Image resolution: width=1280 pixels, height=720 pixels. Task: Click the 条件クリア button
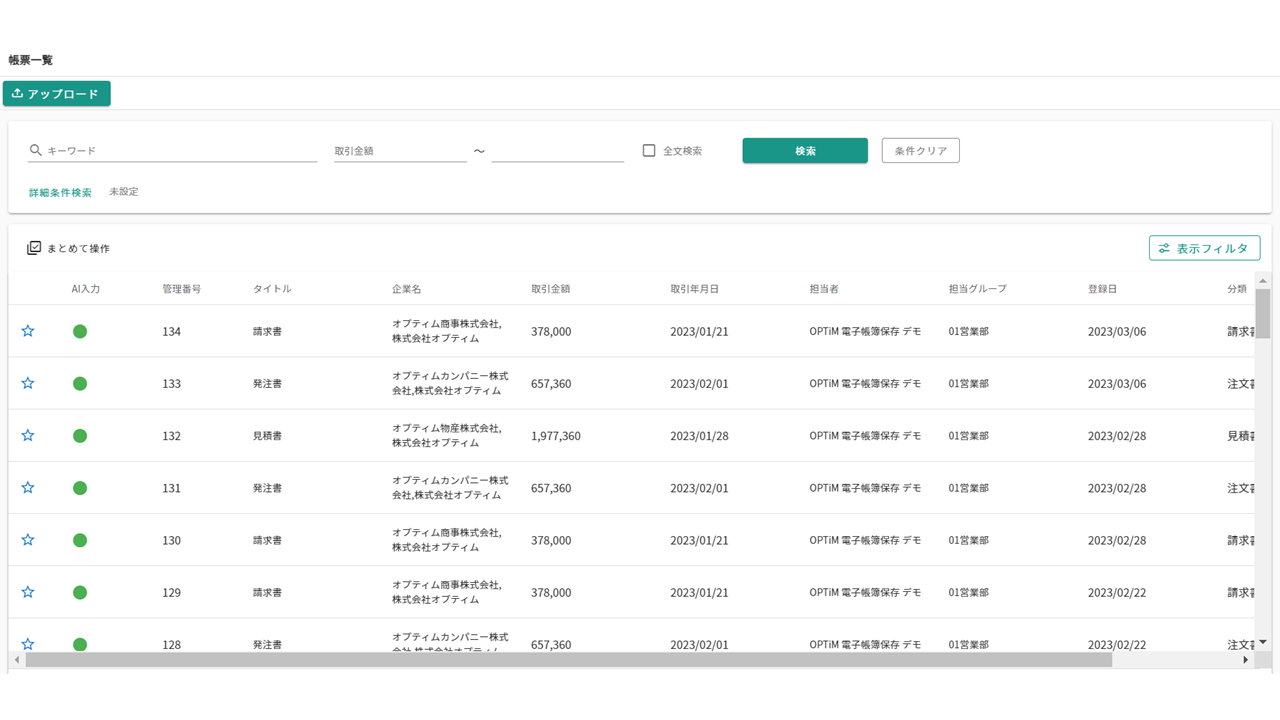click(920, 151)
